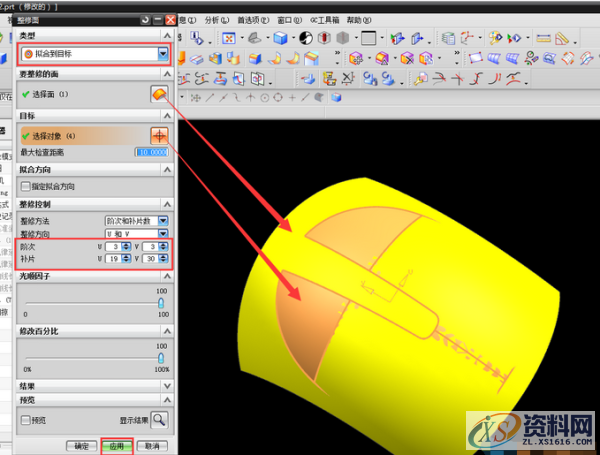Click the smoothing factor slider handle
600x455 pixels.
160,300
